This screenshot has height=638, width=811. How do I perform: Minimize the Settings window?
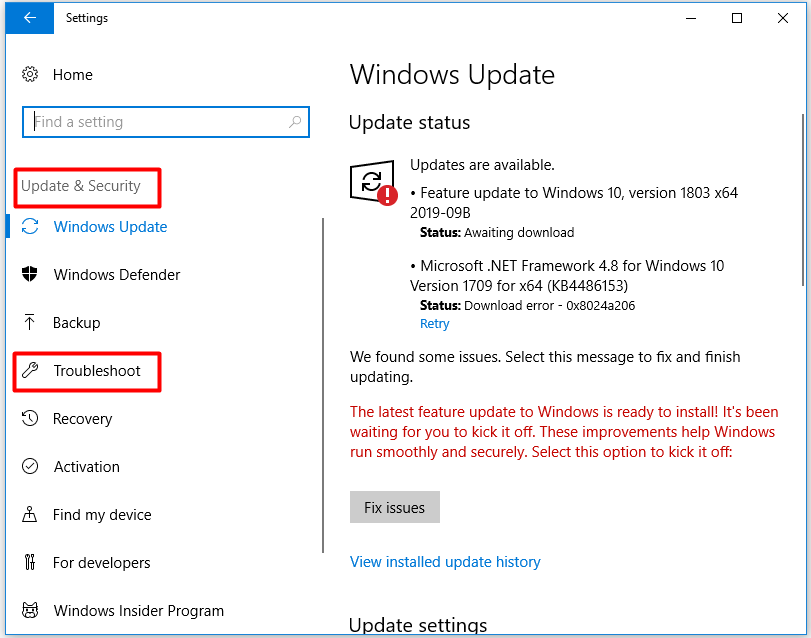(690, 18)
